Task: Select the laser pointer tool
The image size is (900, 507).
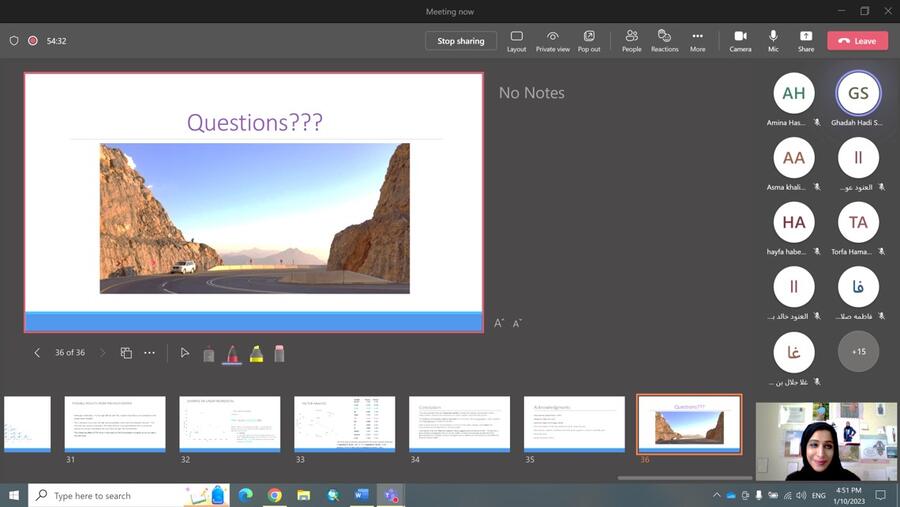Action: [x=208, y=353]
